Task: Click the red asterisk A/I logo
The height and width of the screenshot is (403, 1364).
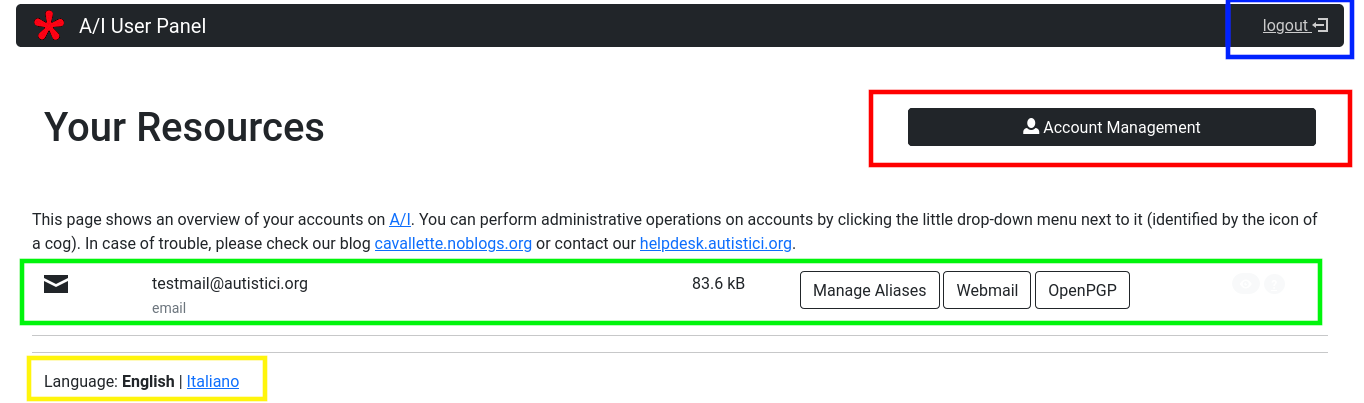Action: (48, 26)
